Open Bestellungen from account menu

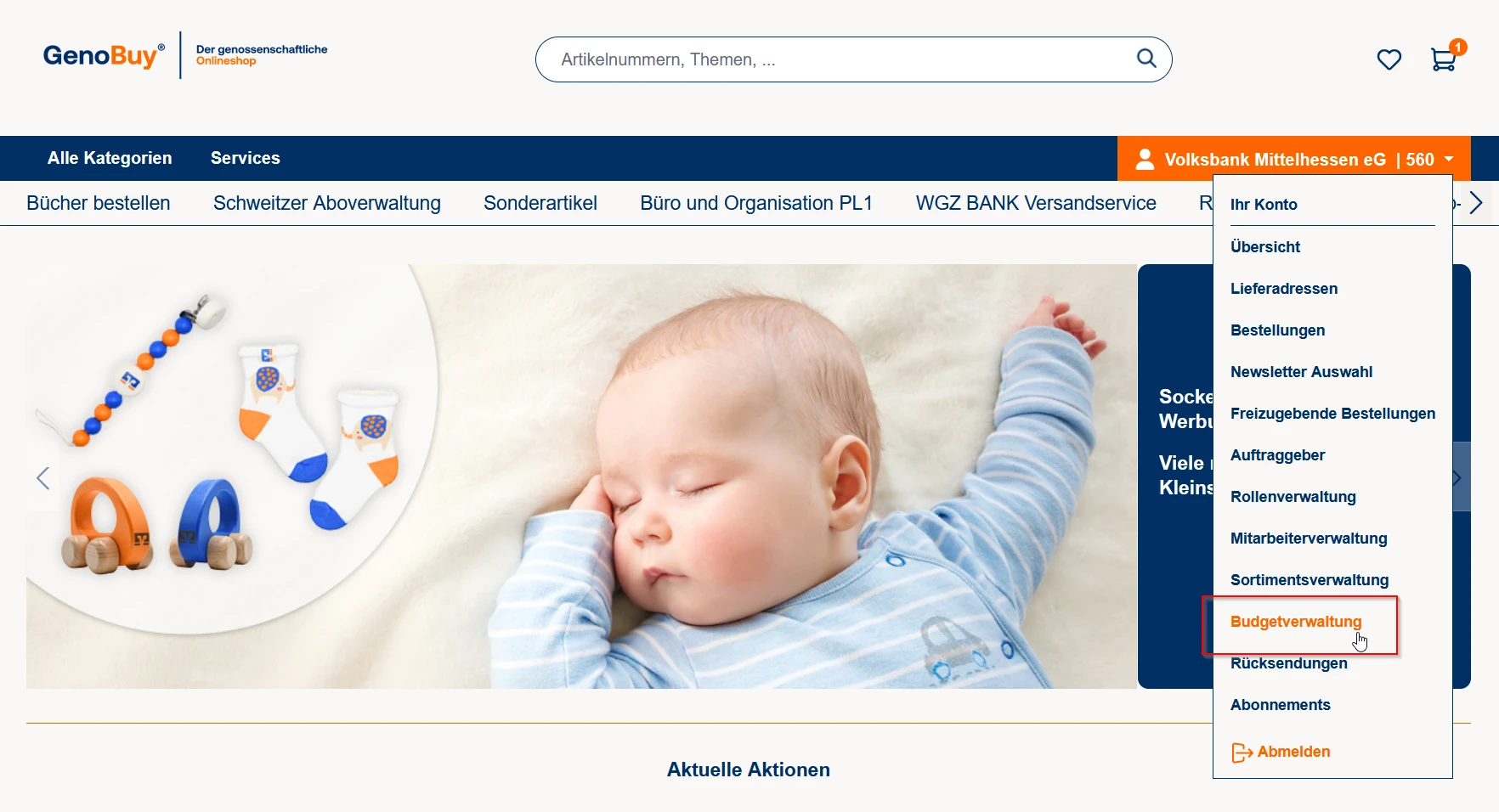1277,330
